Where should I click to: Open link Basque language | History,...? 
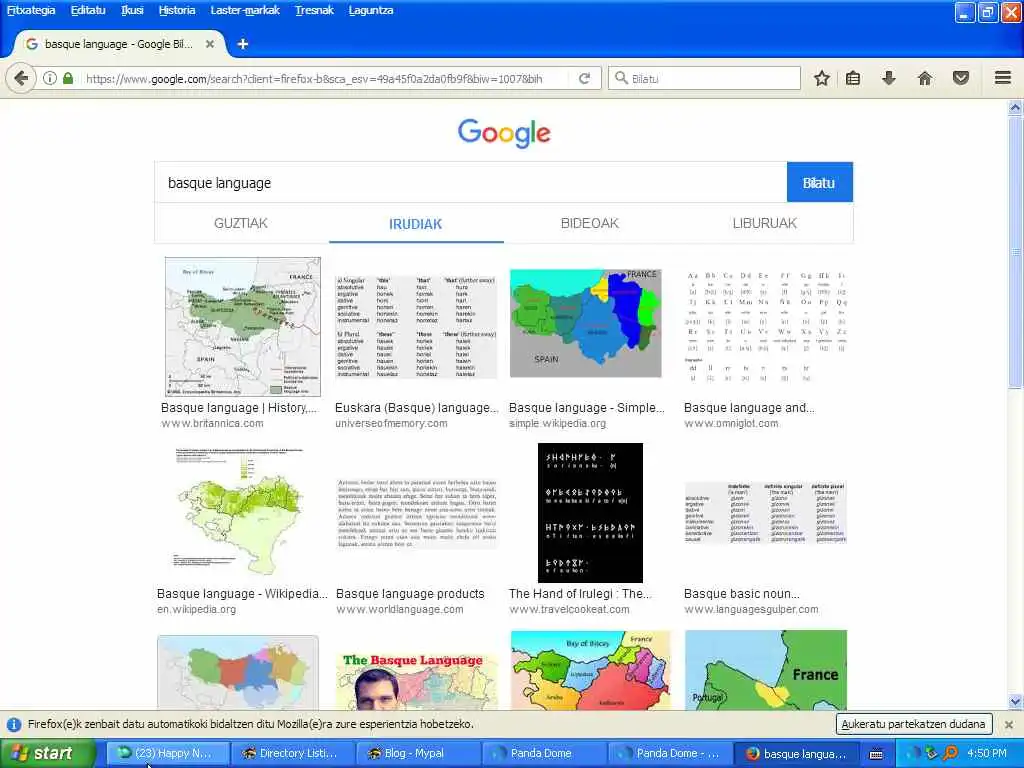(239, 408)
